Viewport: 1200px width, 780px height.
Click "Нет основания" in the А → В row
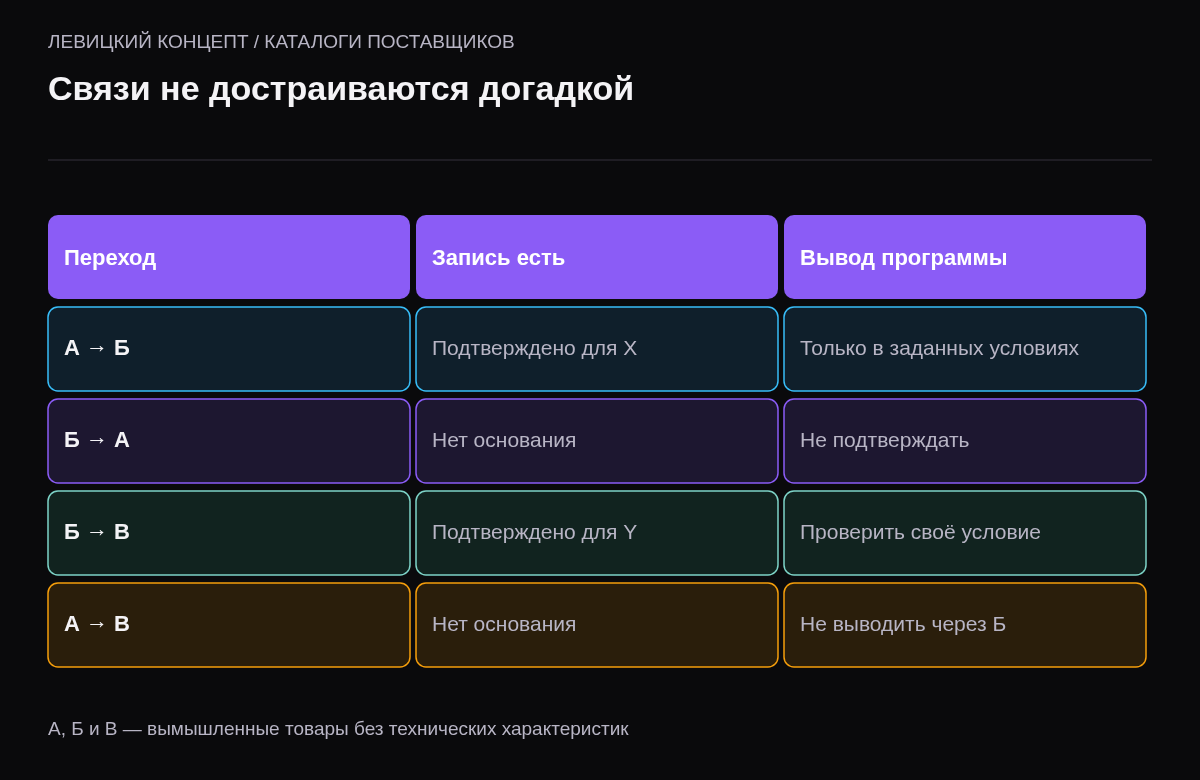coord(597,625)
